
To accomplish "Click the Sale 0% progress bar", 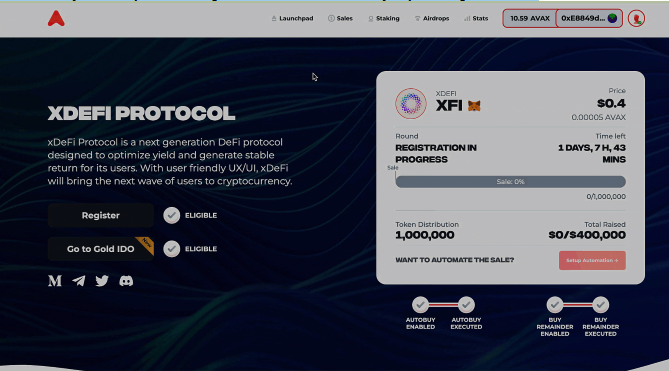I will (510, 182).
